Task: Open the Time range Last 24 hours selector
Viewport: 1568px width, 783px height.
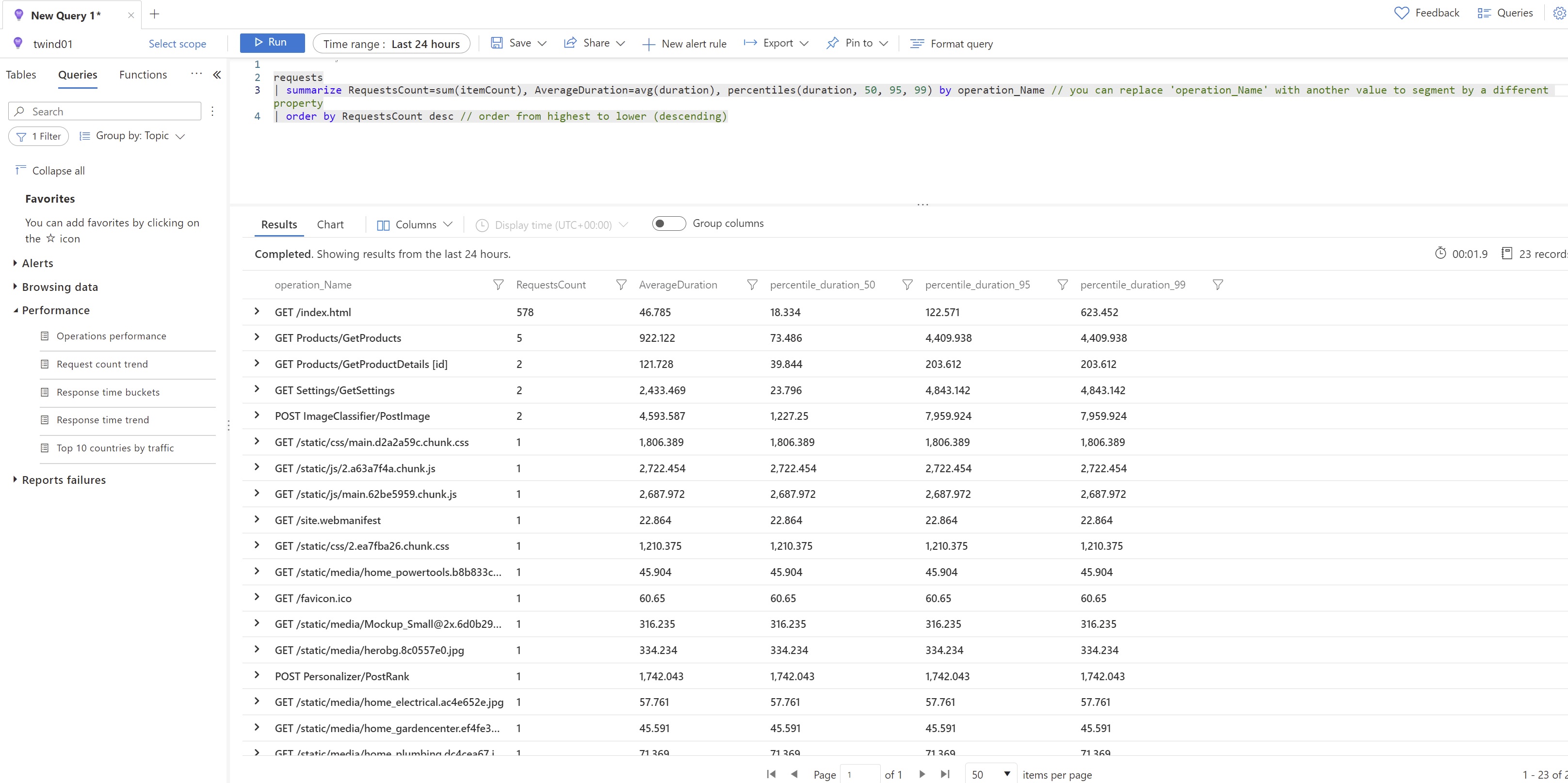Action: (x=391, y=44)
